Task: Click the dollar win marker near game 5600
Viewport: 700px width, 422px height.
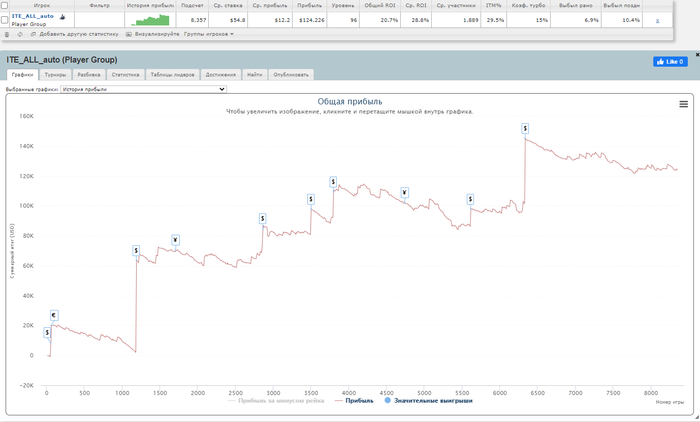Action: 470,199
